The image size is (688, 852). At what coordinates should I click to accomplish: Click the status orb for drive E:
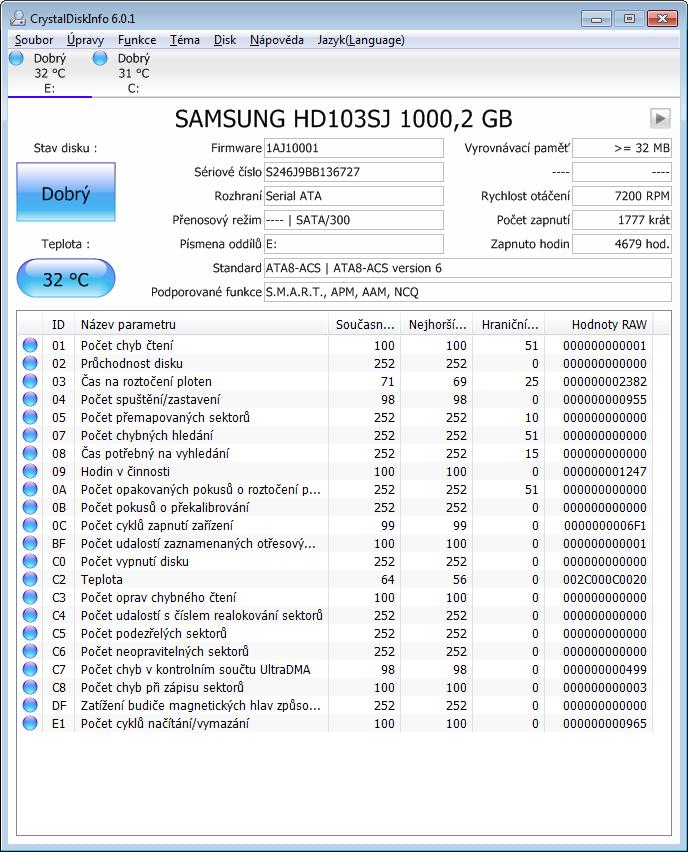pyautogui.click(x=16, y=58)
